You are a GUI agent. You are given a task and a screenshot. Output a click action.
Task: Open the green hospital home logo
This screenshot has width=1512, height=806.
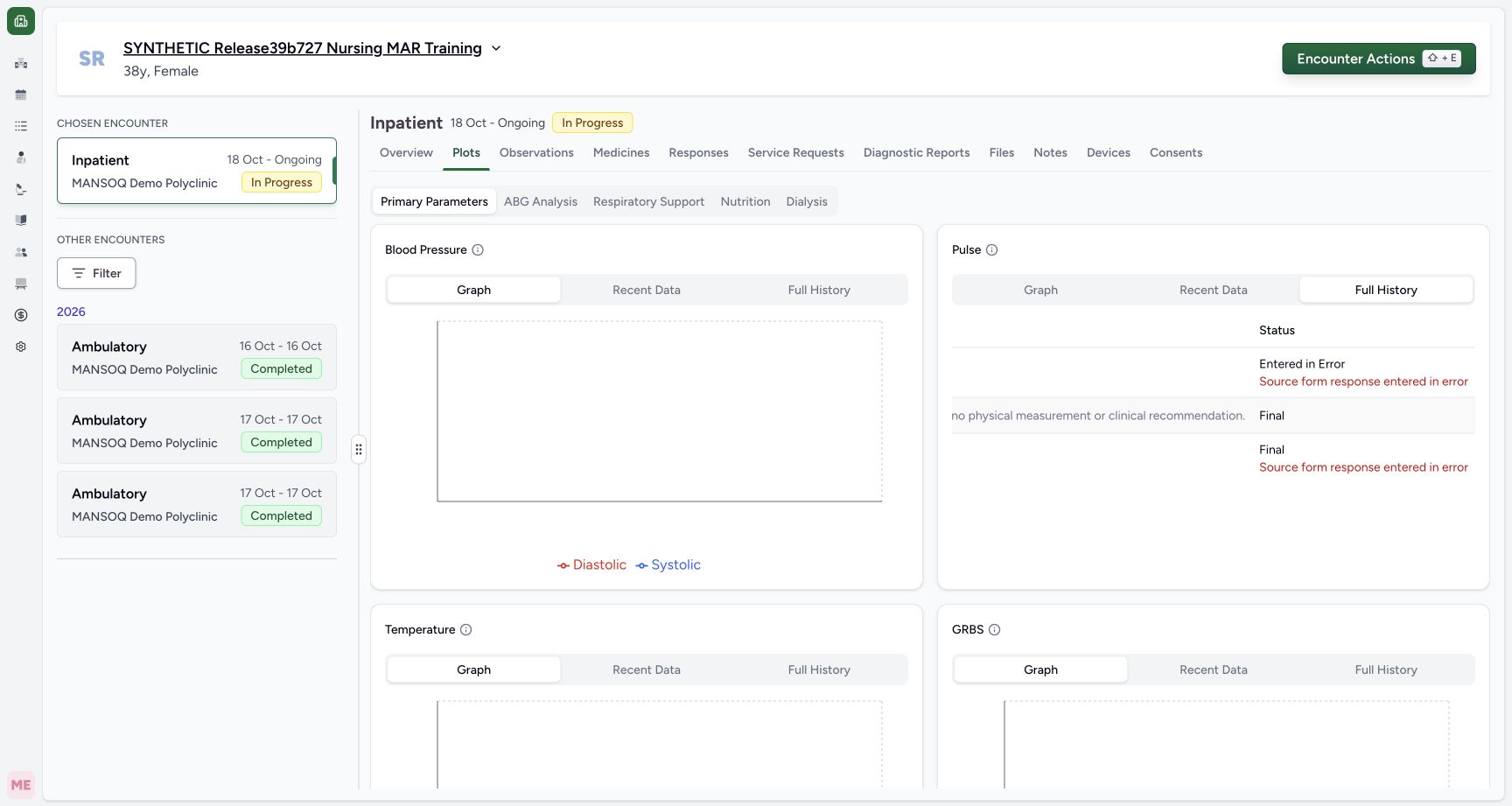[x=21, y=21]
